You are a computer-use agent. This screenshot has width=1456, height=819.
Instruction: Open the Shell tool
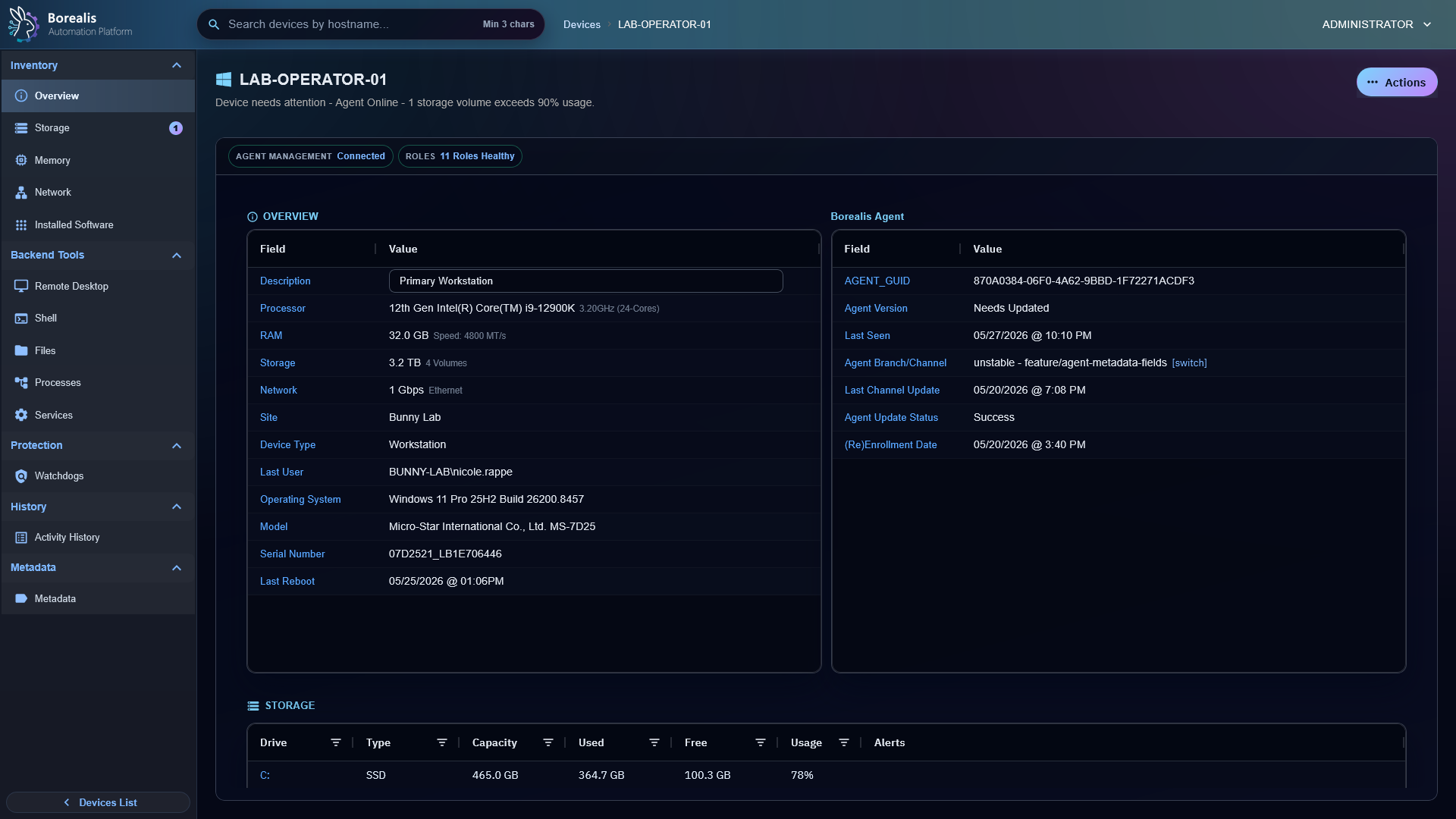coord(98,318)
